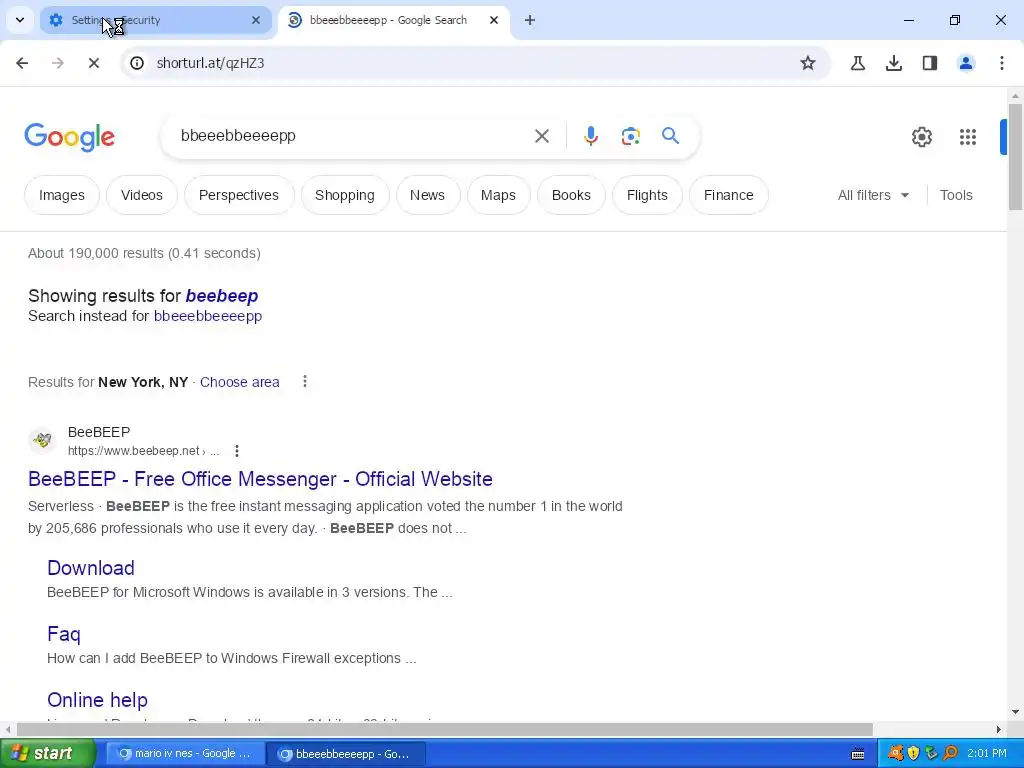The image size is (1024, 768).
Task: Open BeeBEEP Free Office Messenger result
Action: (261, 479)
